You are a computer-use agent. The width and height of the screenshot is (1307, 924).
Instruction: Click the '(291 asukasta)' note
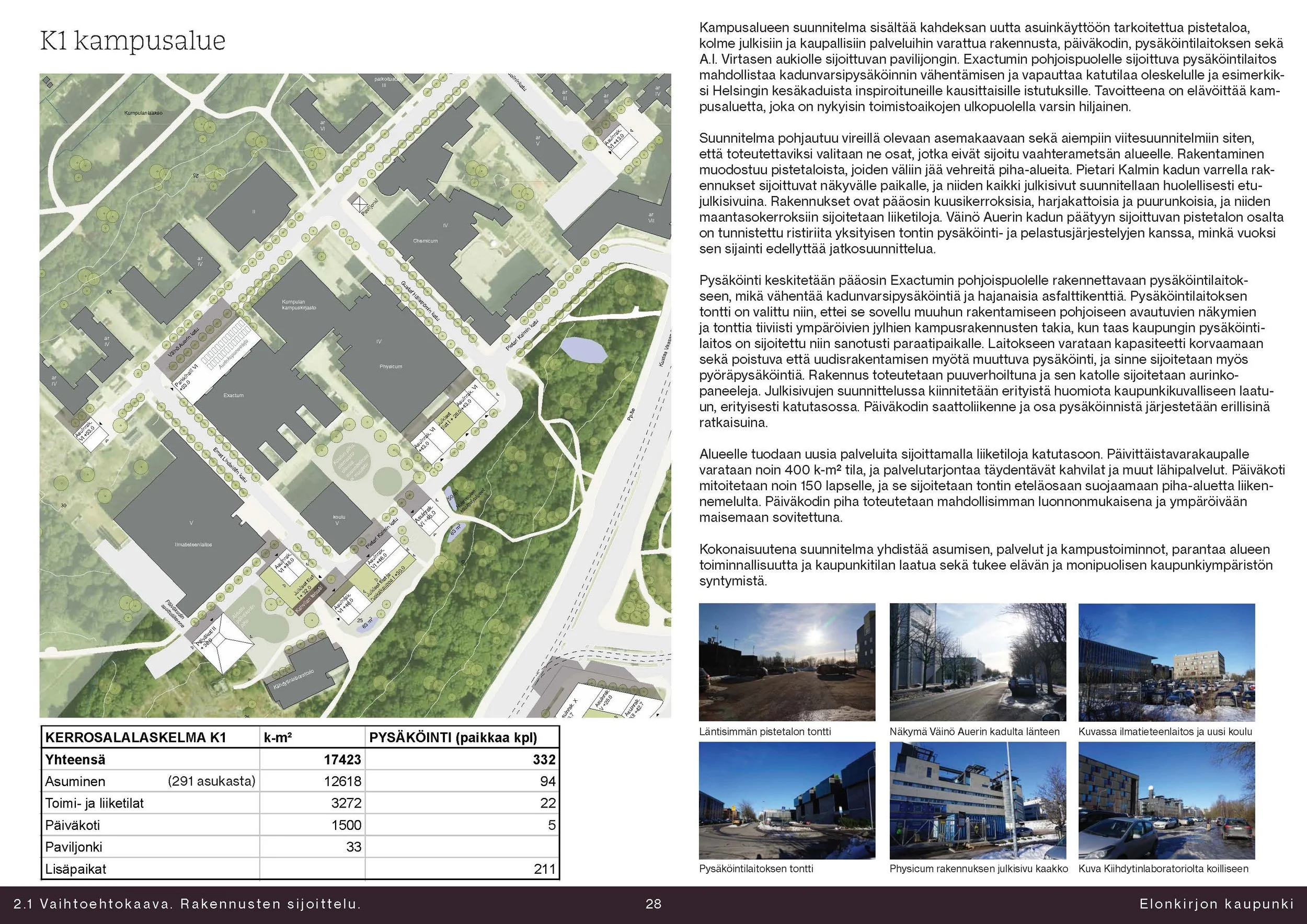tap(211, 782)
